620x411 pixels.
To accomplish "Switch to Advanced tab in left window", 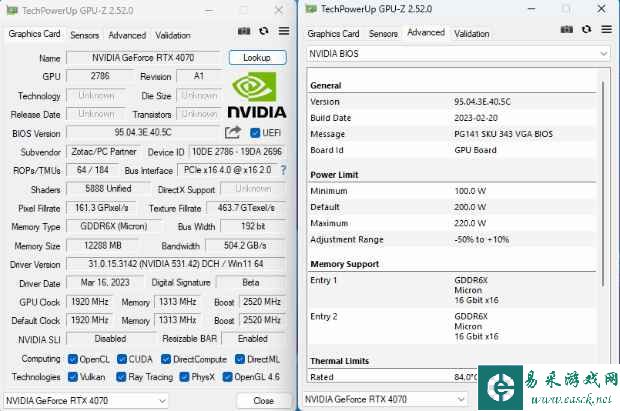I will (x=127, y=35).
